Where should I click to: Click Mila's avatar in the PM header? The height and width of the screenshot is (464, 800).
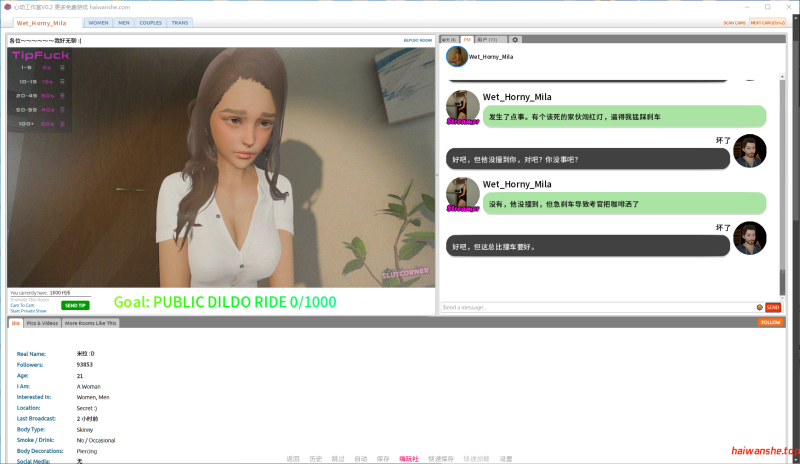(457, 57)
